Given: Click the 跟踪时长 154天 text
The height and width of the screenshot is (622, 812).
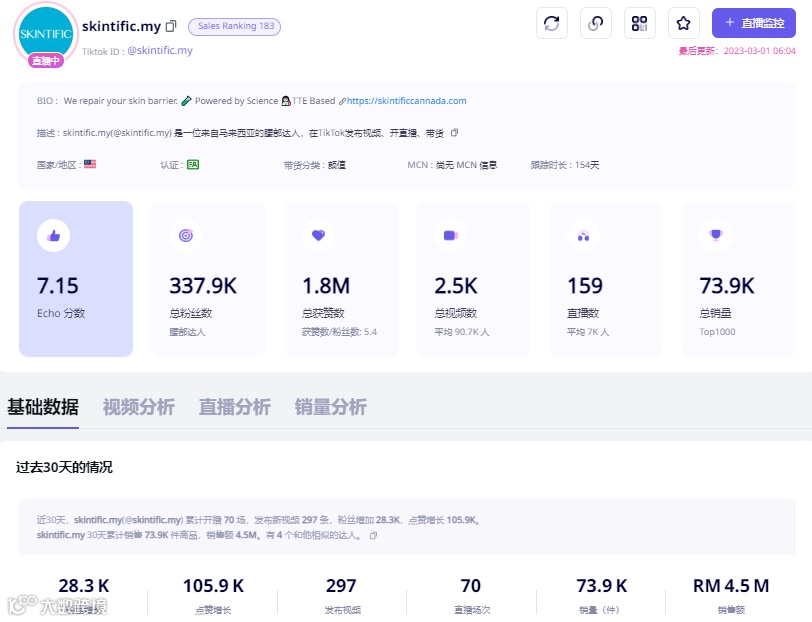Looking at the screenshot, I should [x=564, y=165].
